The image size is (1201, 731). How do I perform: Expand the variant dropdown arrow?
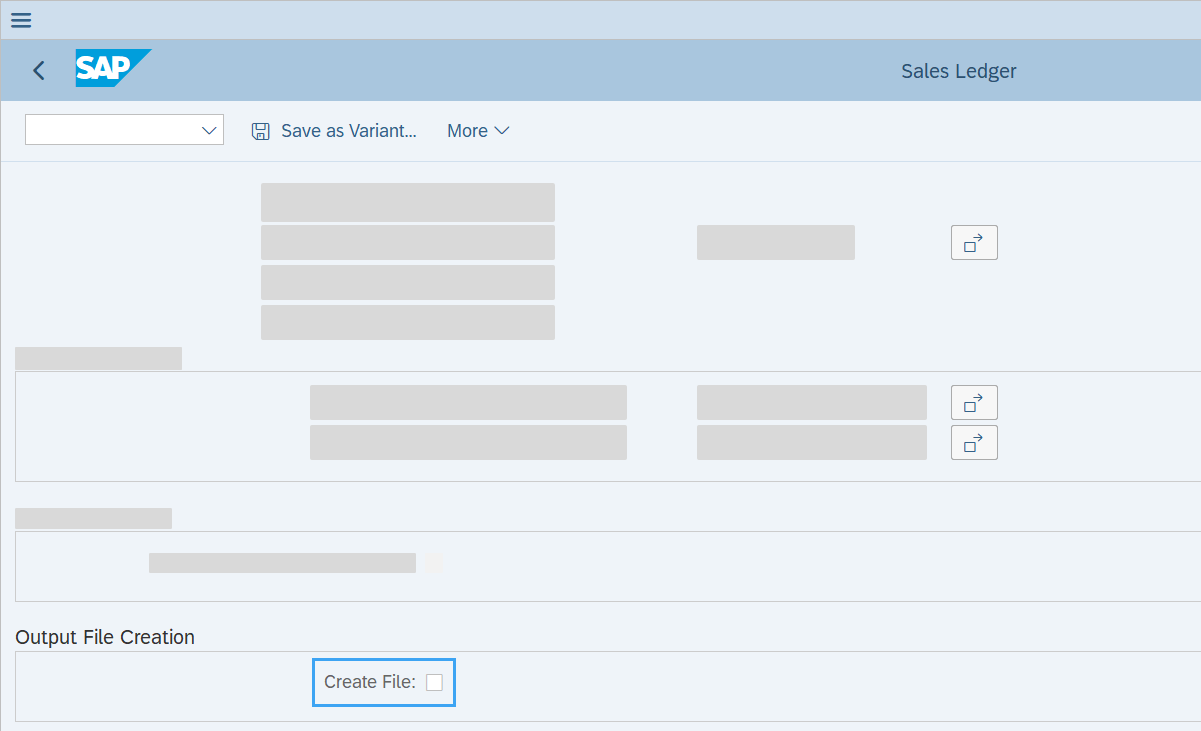click(x=209, y=130)
